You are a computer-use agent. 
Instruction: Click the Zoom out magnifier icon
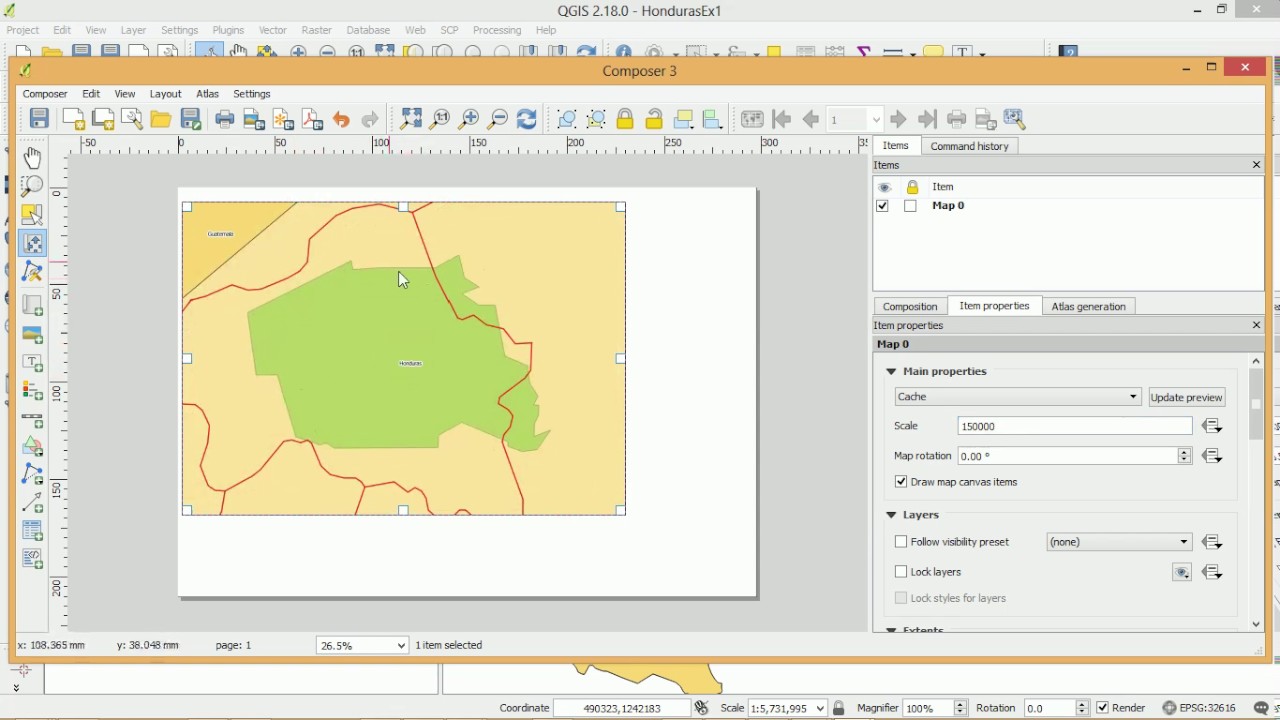point(498,119)
